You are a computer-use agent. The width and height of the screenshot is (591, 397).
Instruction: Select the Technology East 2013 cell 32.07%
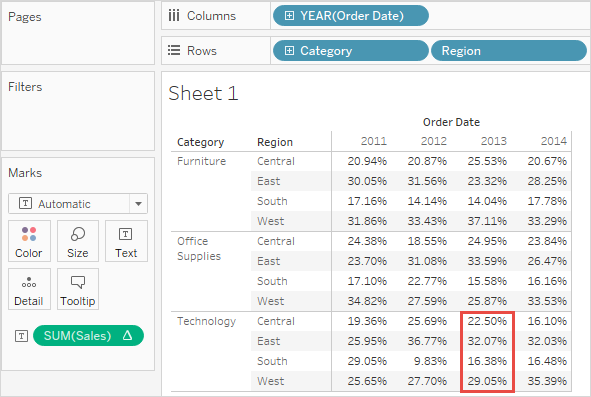click(487, 341)
